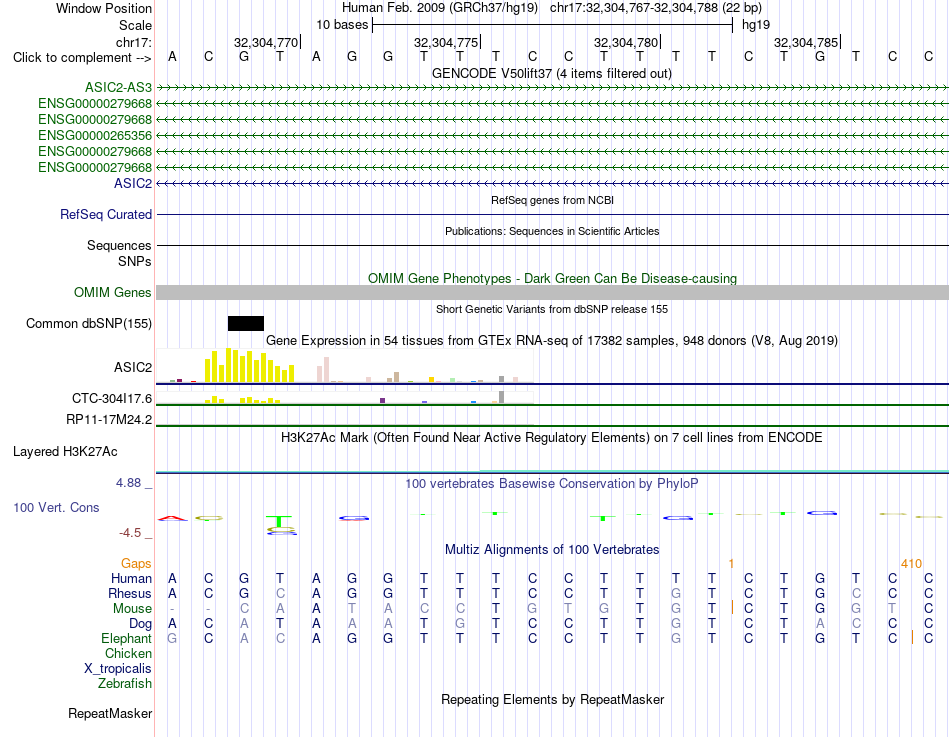
Task: Click the RepeatMasker track label
Action: 110,714
